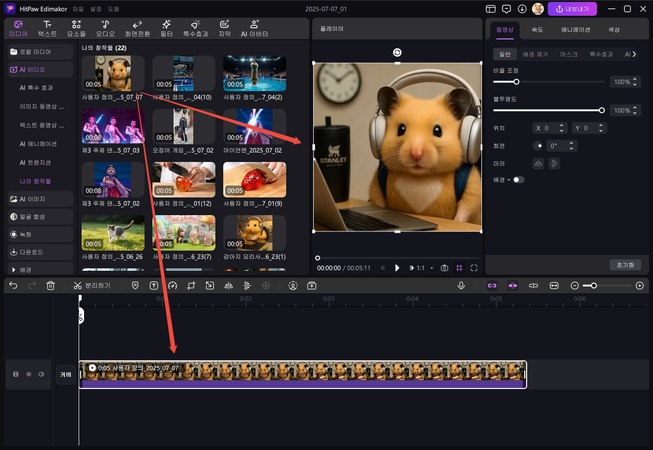Screen dimensions: 653x450
Task: Open the user profile avatar
Action: (x=538, y=9)
